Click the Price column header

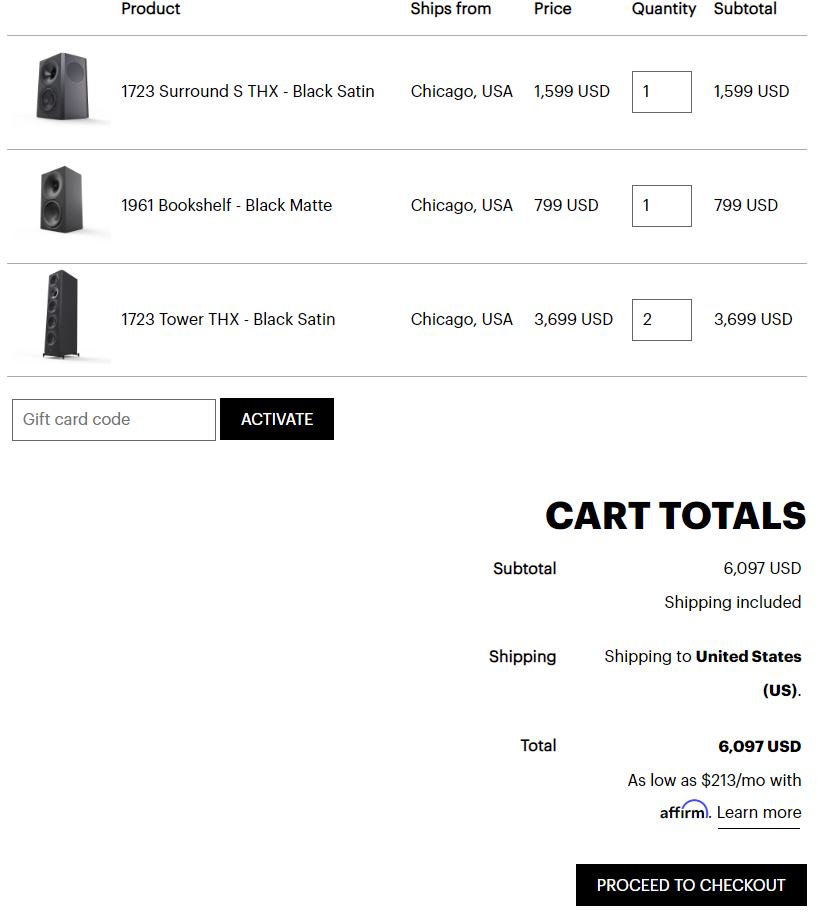click(553, 9)
